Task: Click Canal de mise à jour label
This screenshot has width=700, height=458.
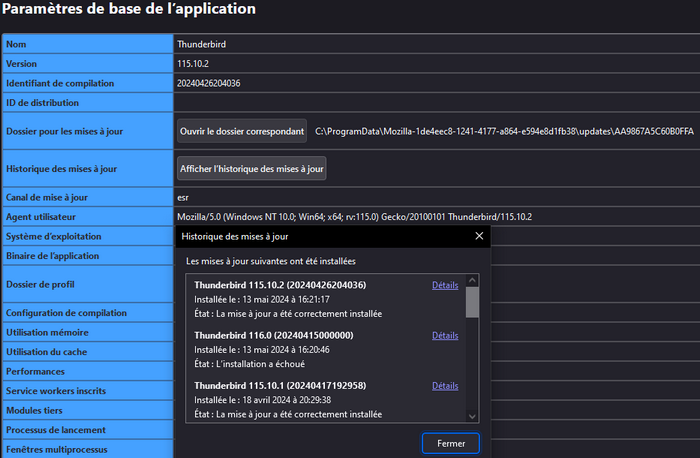Action: [47, 197]
